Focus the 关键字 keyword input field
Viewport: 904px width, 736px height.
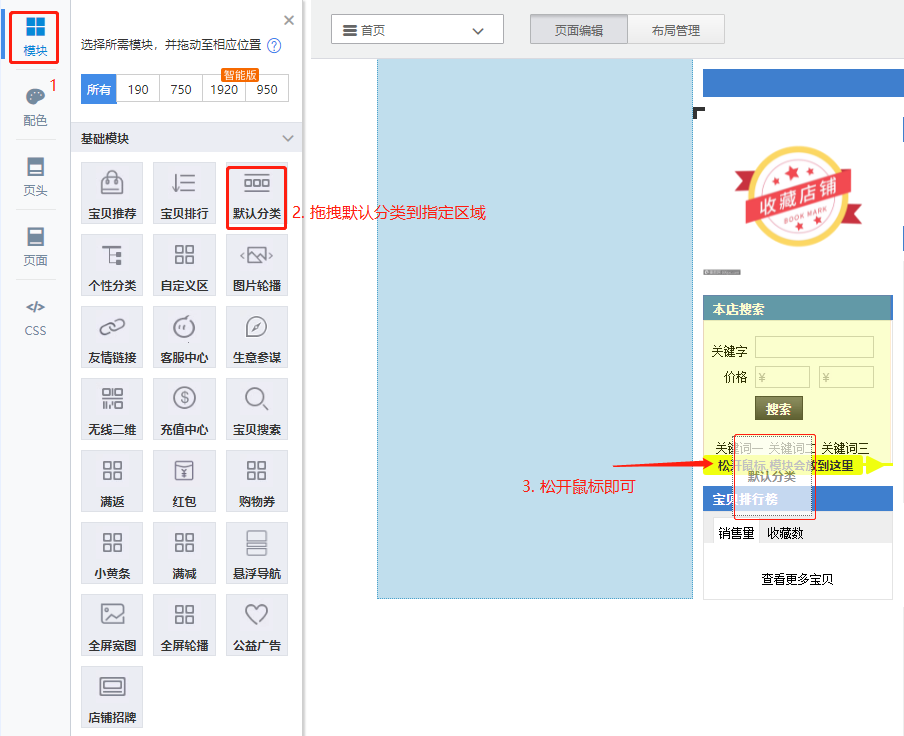coord(814,348)
